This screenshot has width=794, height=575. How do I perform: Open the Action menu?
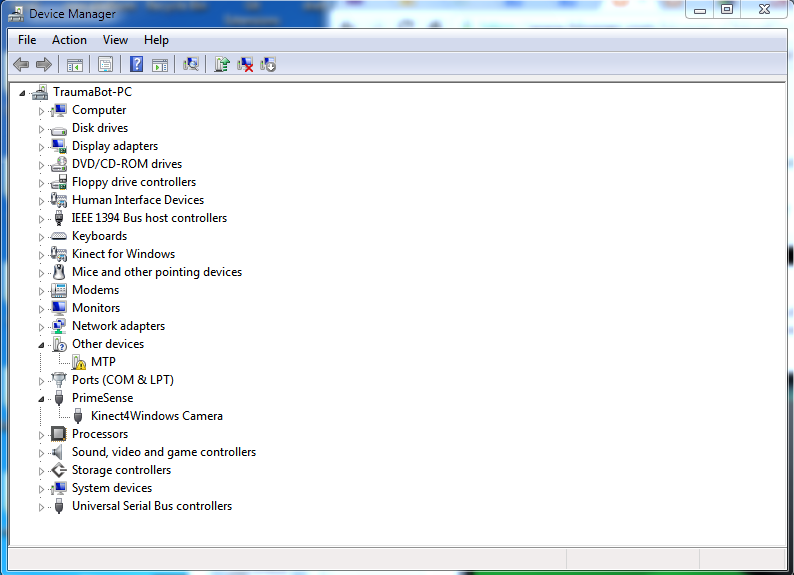(x=69, y=40)
